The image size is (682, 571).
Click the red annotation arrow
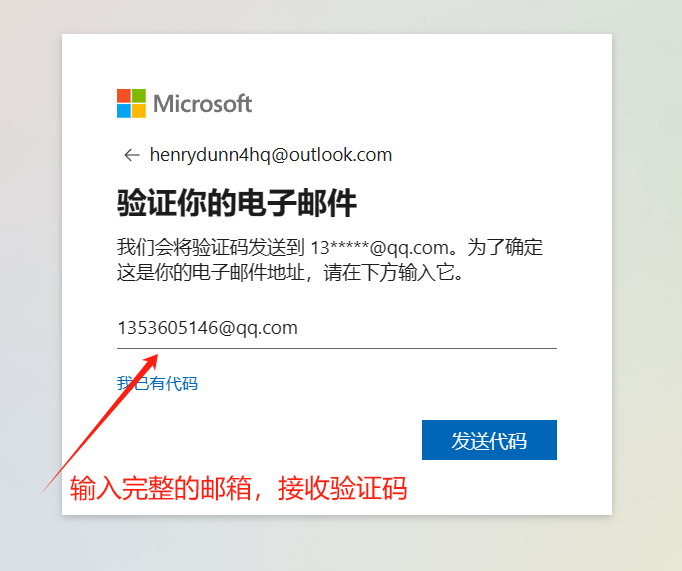[x=100, y=424]
